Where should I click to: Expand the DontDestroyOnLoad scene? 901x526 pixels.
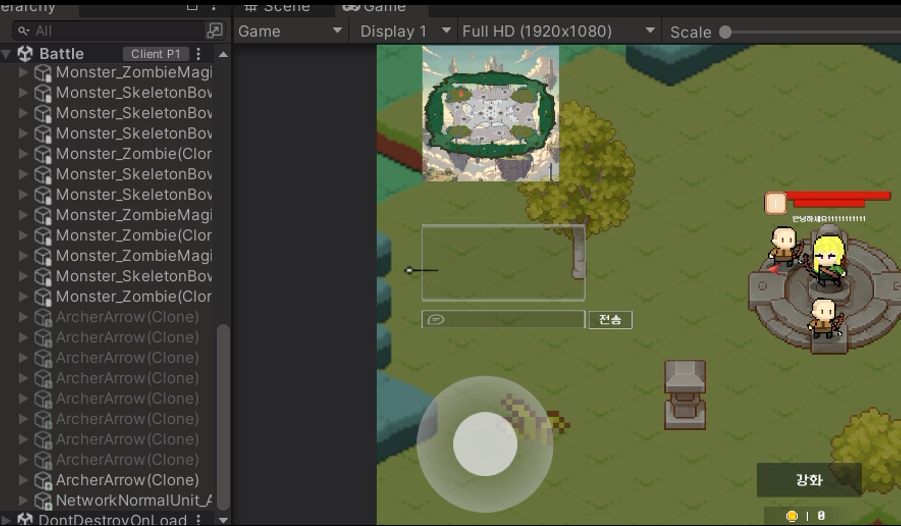pyautogui.click(x=6, y=520)
